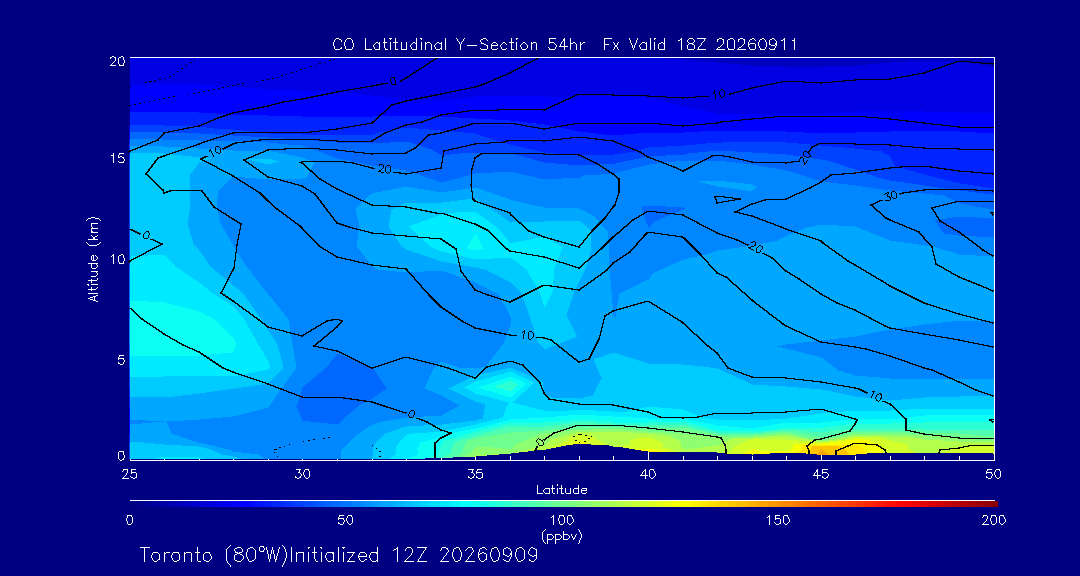Image resolution: width=1080 pixels, height=576 pixels.
Task: Click the colorbar at 150 ppbv
Action: pos(779,504)
